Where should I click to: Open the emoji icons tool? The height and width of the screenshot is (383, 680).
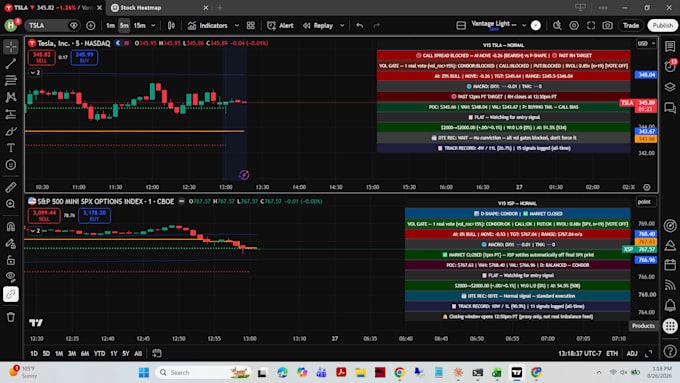(x=11, y=165)
